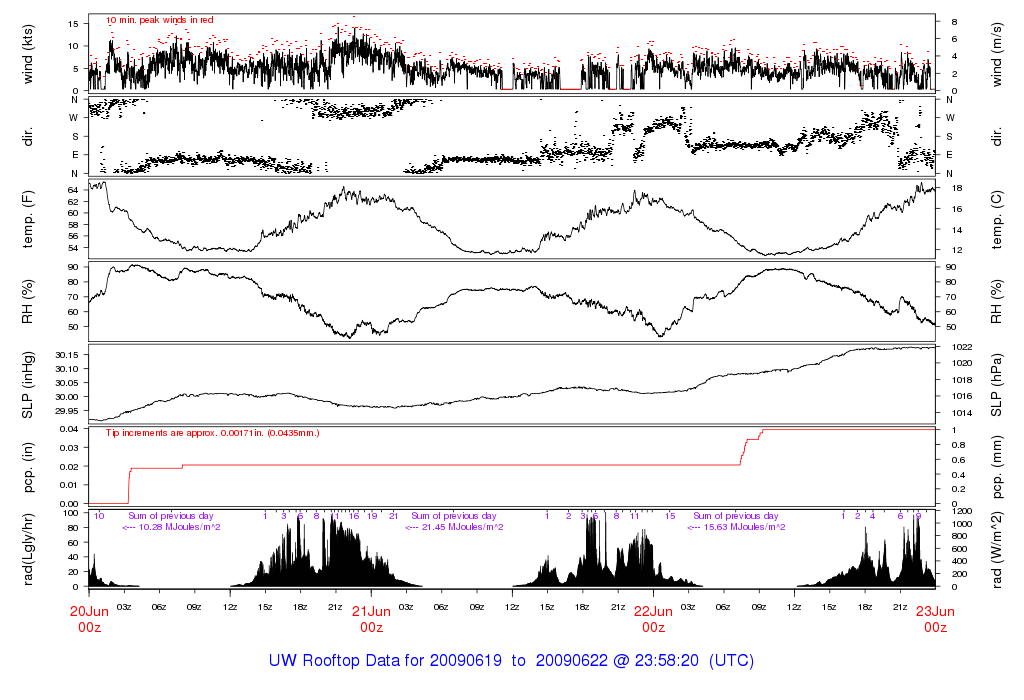The height and width of the screenshot is (700, 1024).
Task: Click the red '21Jun' date label
Action: pyautogui.click(x=372, y=612)
